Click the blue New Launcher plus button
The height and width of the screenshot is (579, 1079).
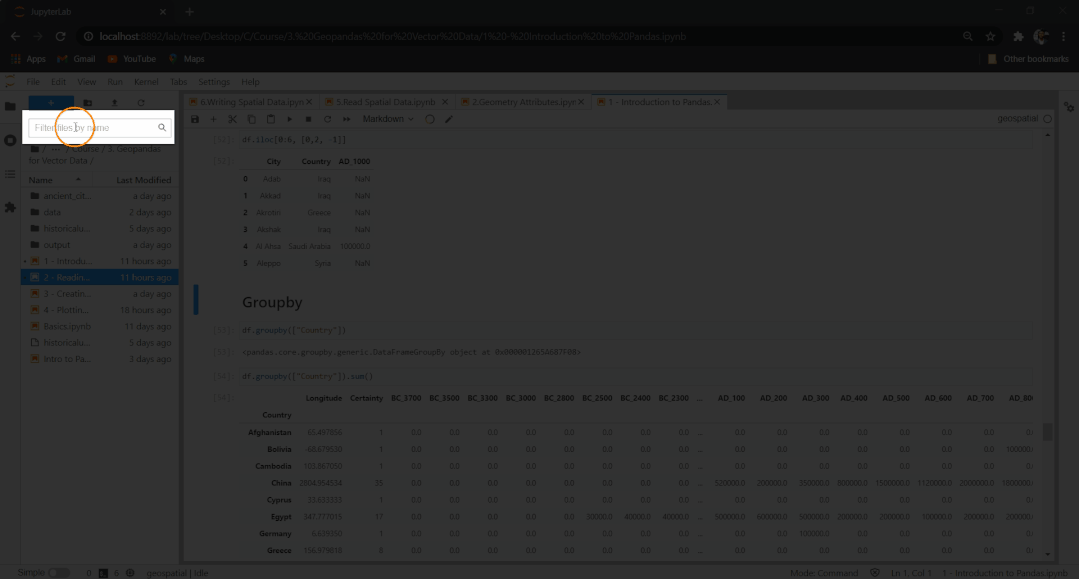click(x=51, y=103)
